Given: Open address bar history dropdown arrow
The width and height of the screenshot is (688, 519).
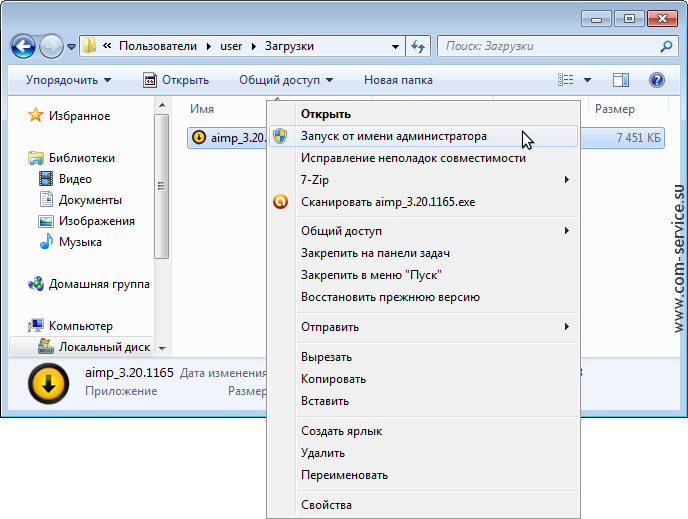Looking at the screenshot, I should click(x=395, y=46).
